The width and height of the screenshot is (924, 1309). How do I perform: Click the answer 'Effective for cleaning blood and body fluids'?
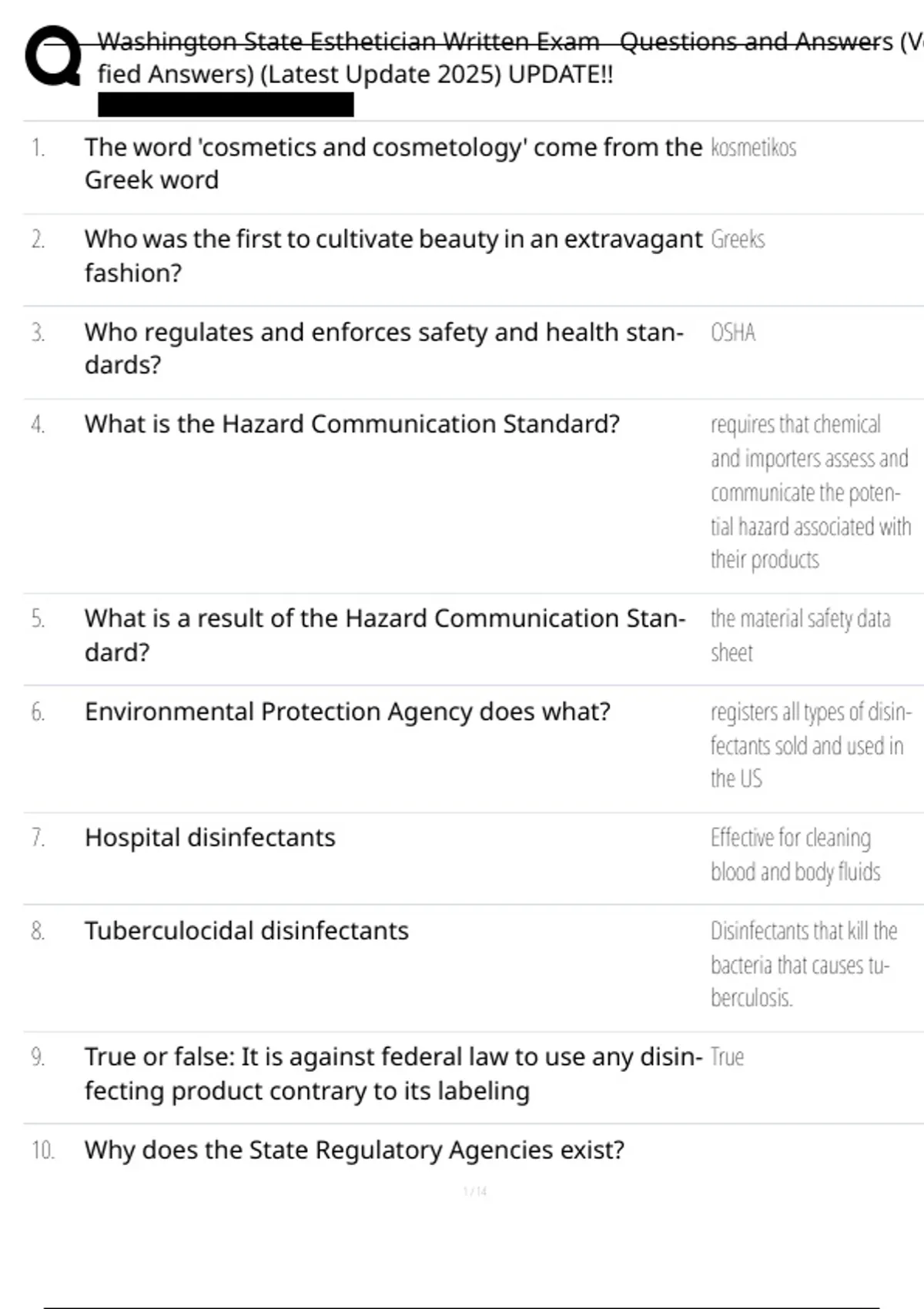[x=795, y=854]
